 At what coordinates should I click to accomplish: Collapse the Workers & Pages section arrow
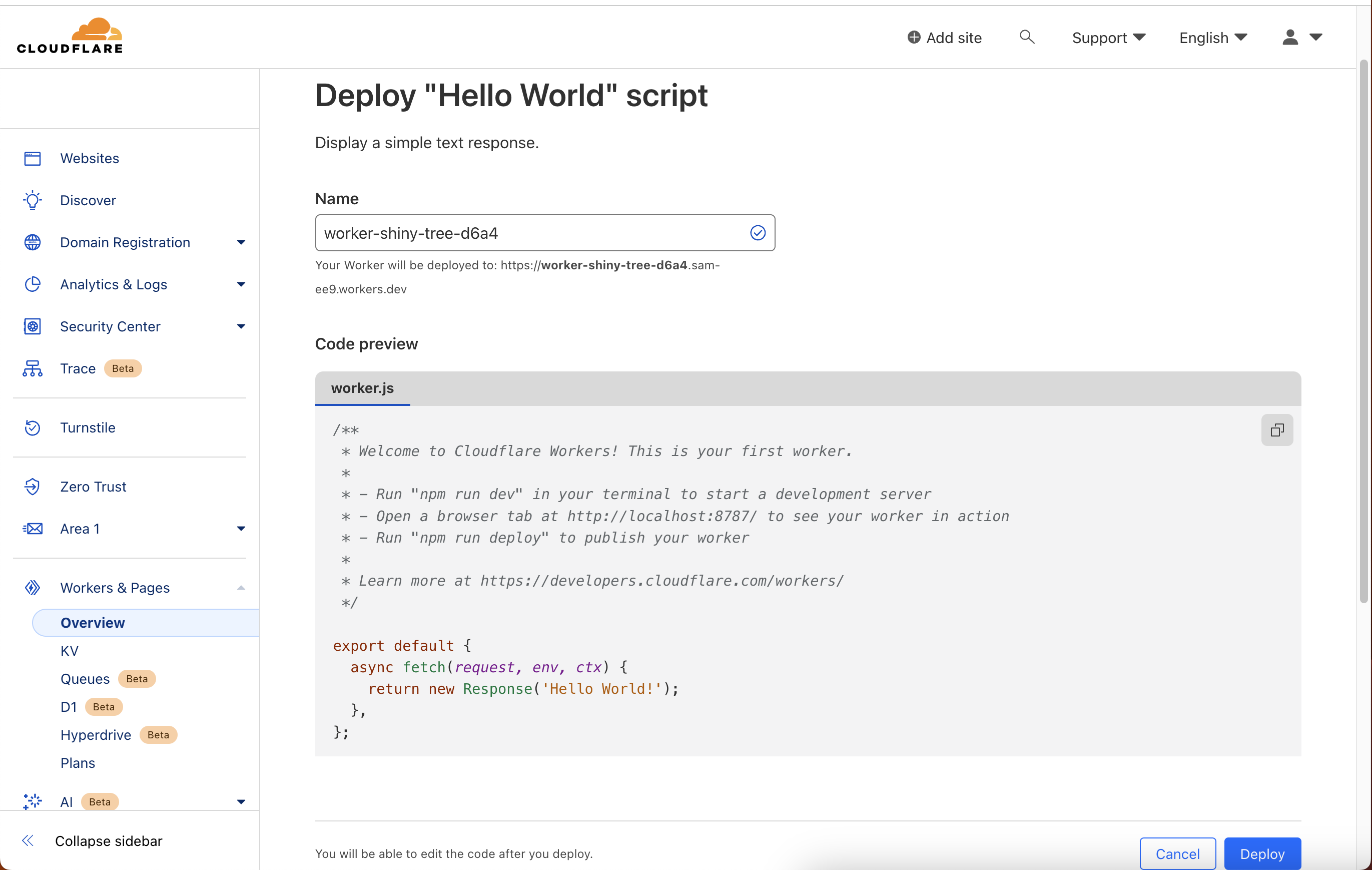[241, 588]
